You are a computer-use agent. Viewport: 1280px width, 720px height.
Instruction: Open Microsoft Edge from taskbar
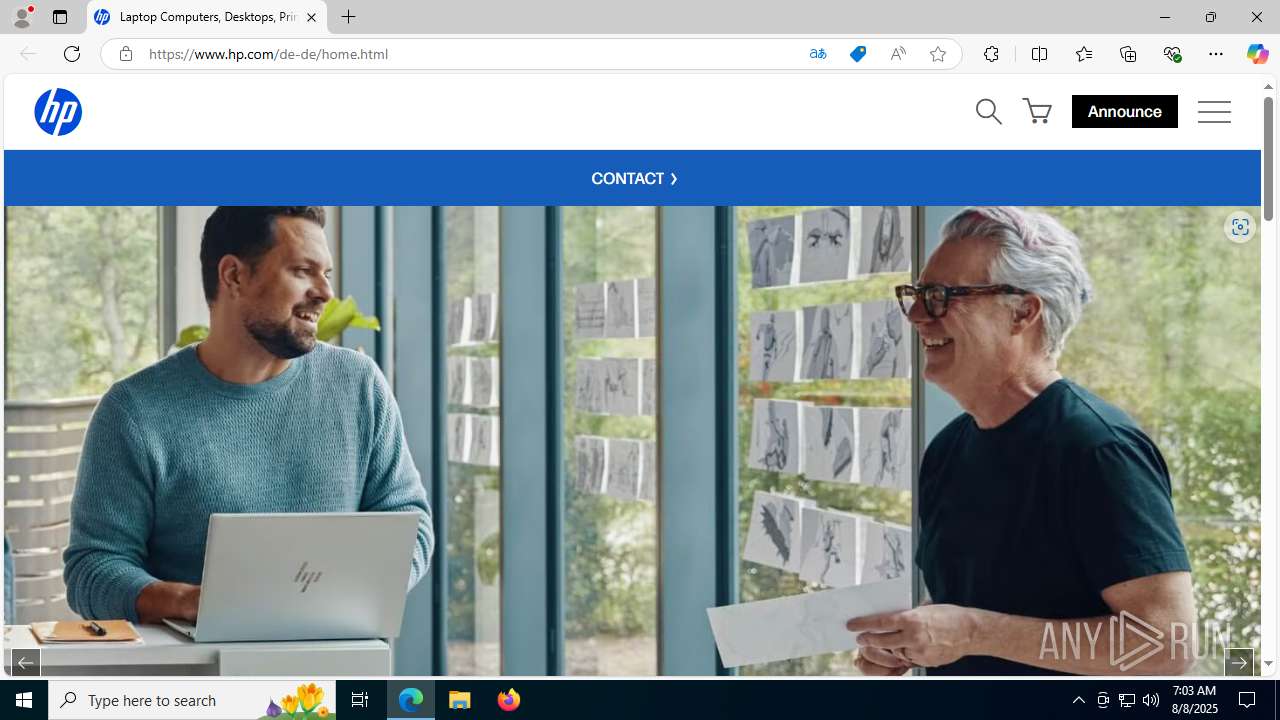point(411,700)
